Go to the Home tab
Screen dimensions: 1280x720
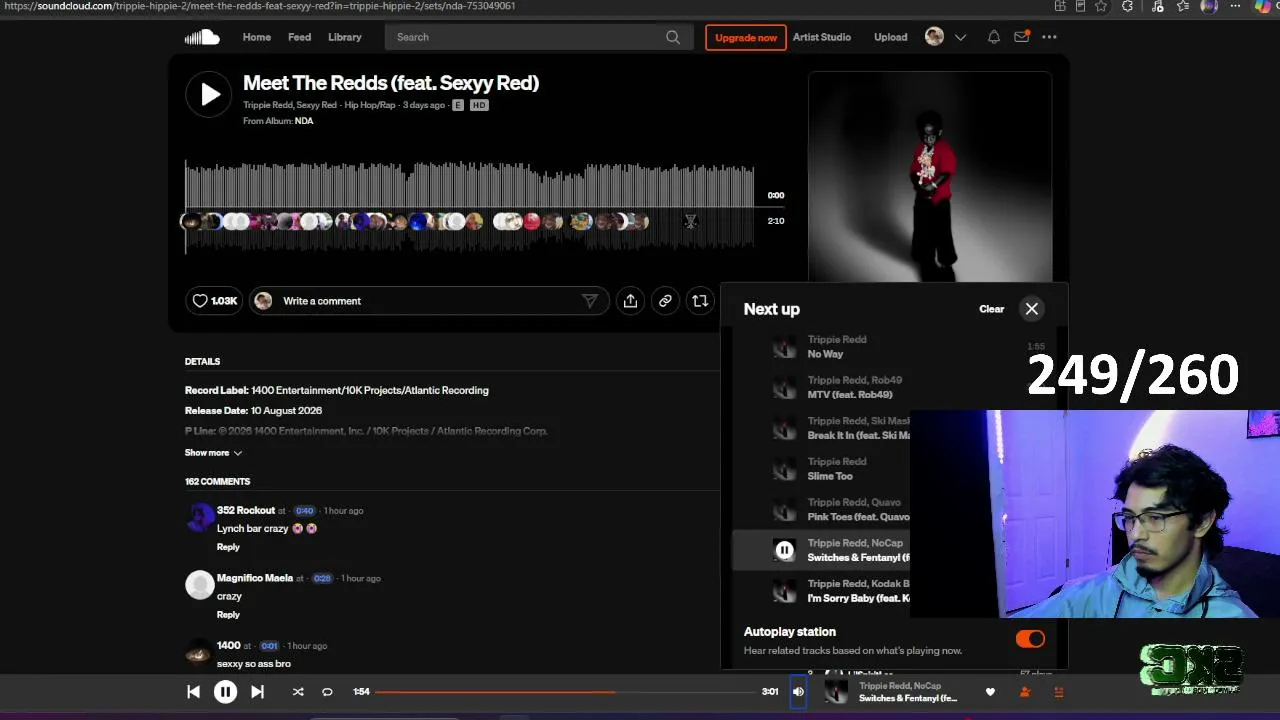[x=257, y=37]
